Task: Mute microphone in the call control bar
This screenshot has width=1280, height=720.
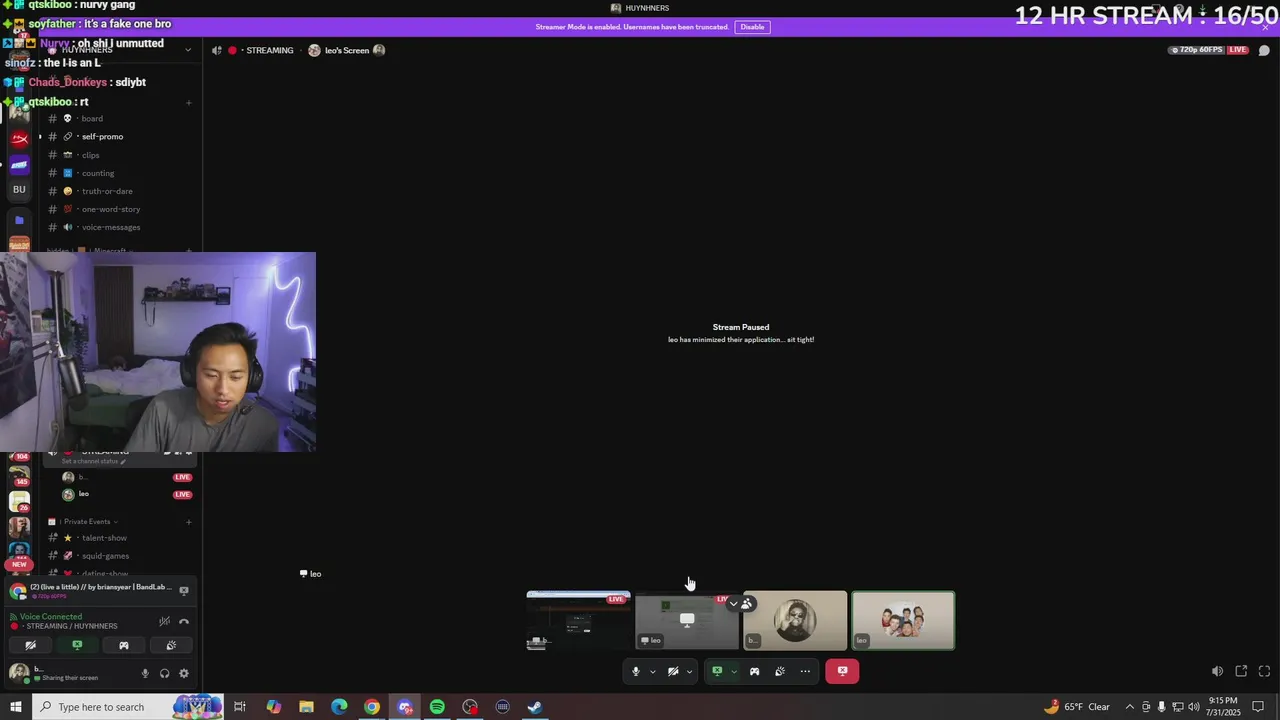Action: [635, 671]
